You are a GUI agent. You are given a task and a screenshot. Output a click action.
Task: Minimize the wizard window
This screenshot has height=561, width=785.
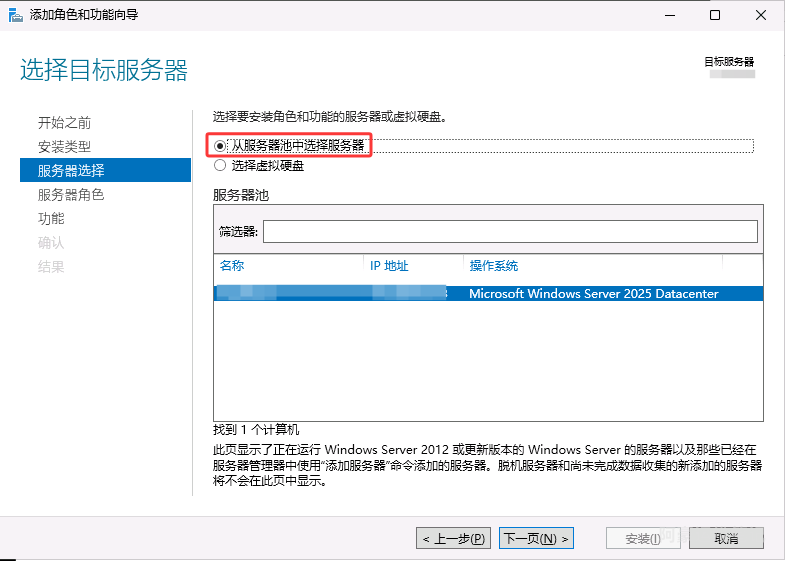coord(669,15)
